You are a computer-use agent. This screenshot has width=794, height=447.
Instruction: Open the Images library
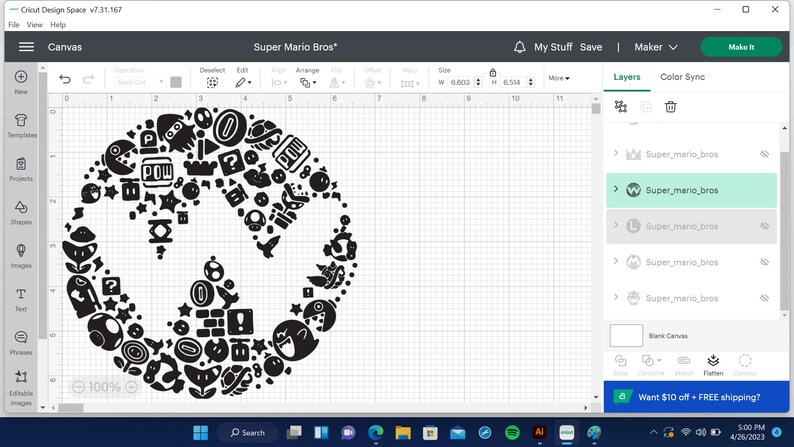coord(21,256)
